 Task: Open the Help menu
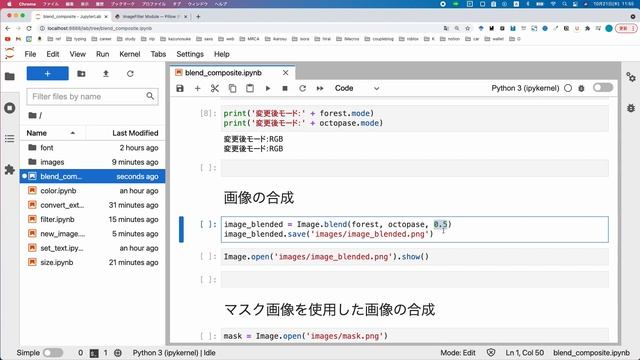tap(222, 54)
